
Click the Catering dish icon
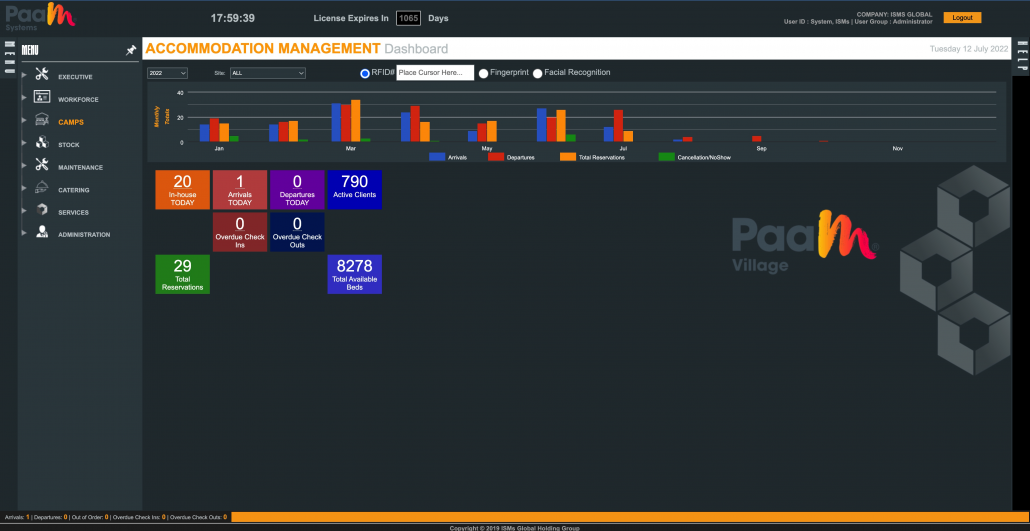42,187
